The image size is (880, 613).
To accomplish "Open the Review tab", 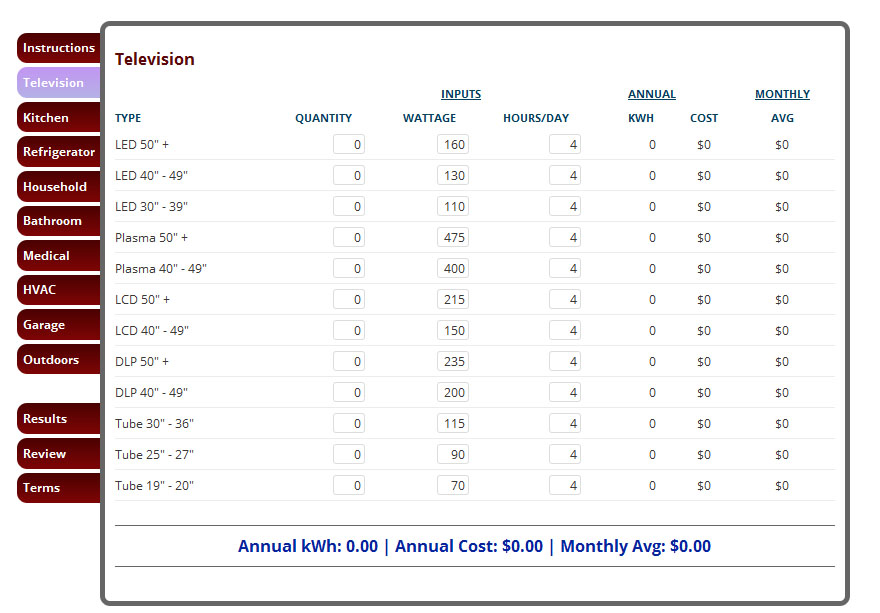I will point(58,454).
